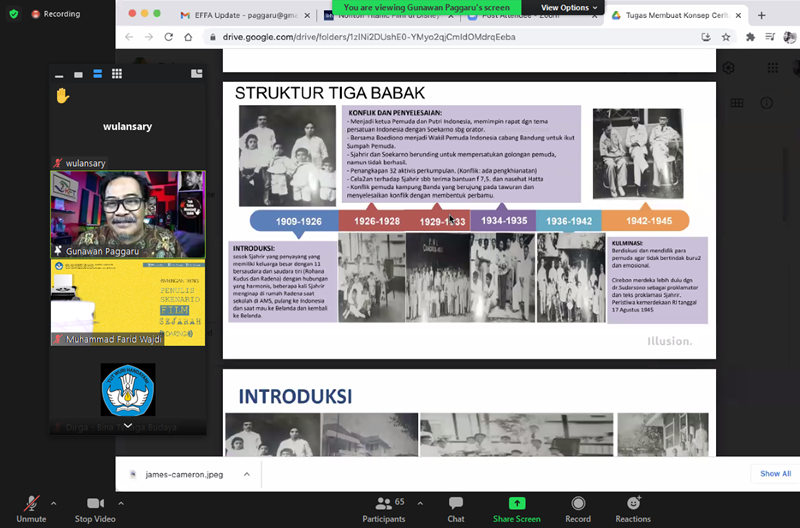
Task: Click the STRUKTUR TIGA BABAK heading
Action: click(330, 93)
